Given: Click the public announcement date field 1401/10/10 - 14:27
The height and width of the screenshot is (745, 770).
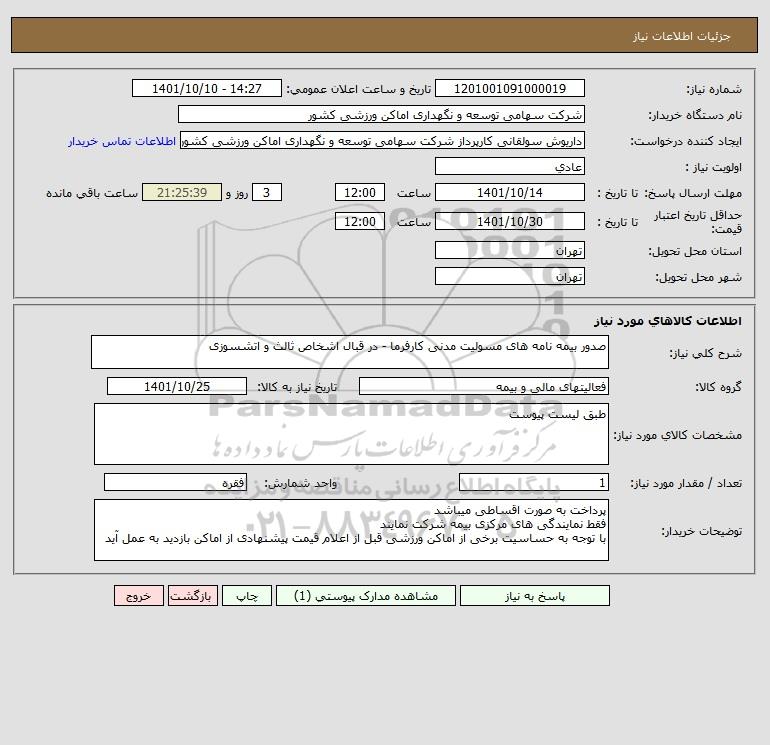Looking at the screenshot, I should [207, 88].
